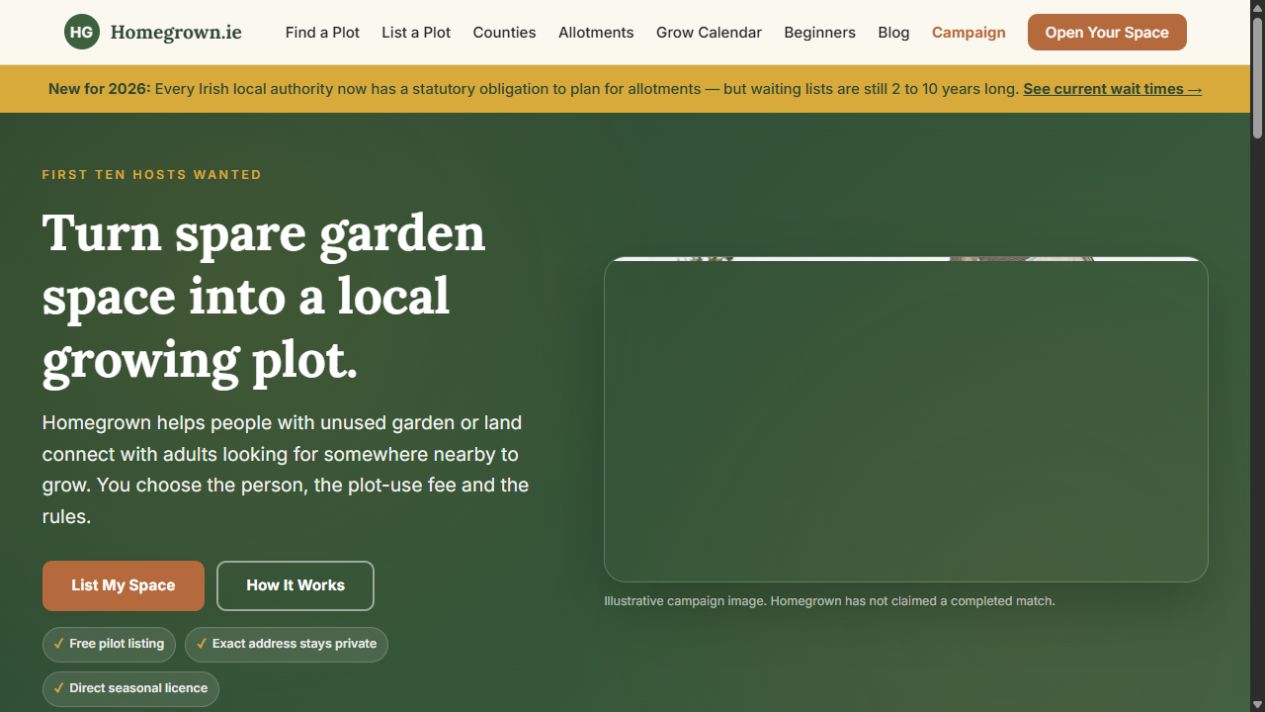Click the Open Your Space button
Image resolution: width=1265 pixels, height=712 pixels.
[1107, 32]
